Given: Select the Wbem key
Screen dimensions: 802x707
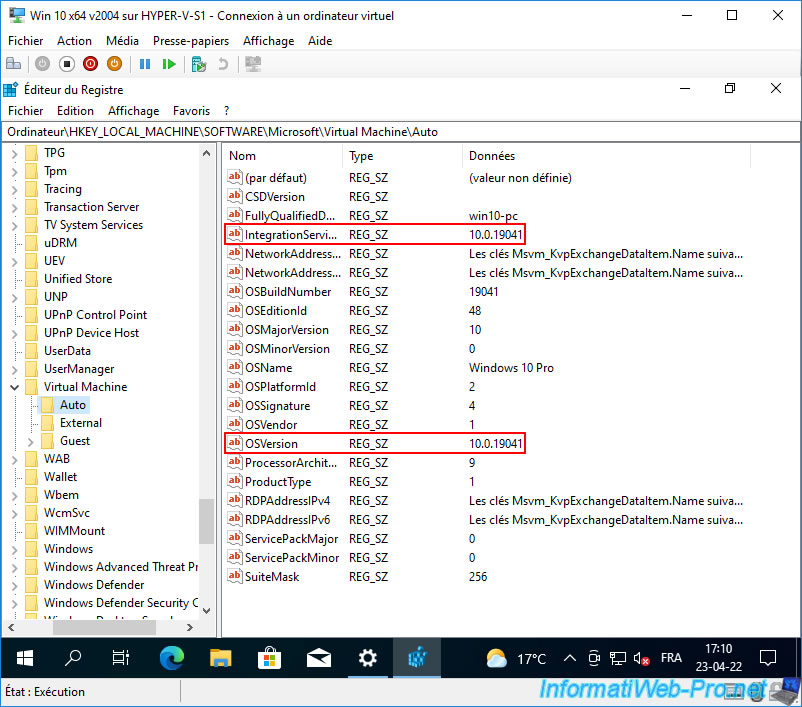Looking at the screenshot, I should (x=61, y=495).
